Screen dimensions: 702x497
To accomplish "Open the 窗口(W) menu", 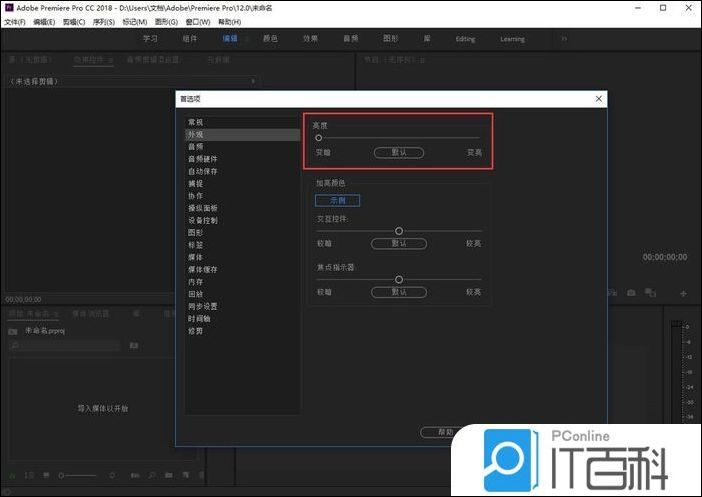I will (197, 22).
